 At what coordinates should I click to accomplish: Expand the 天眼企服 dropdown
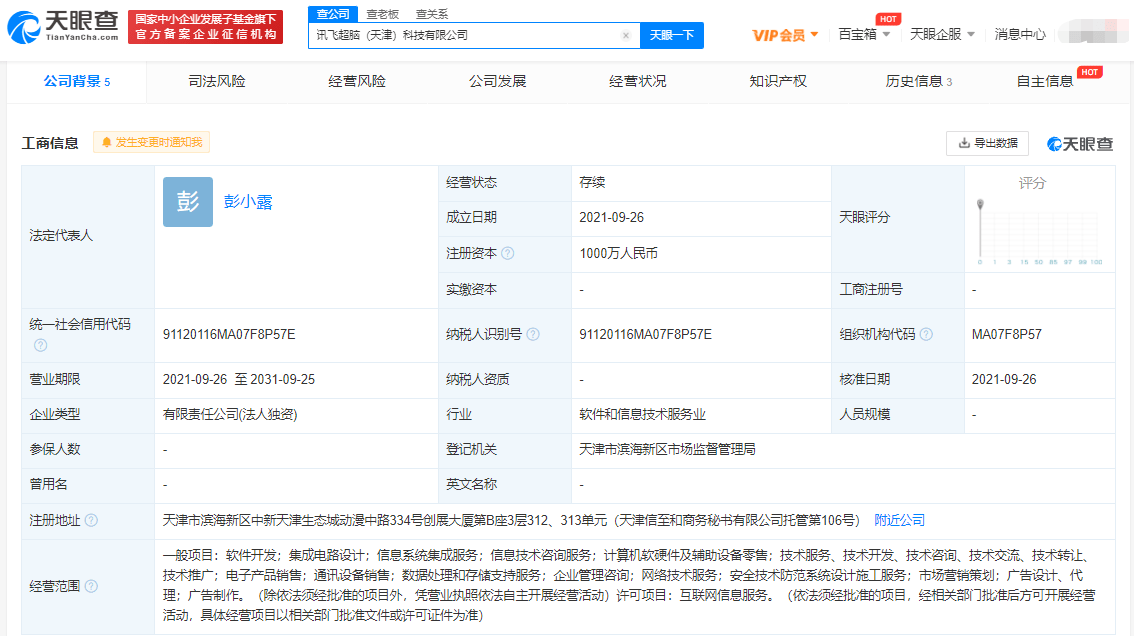(x=942, y=34)
